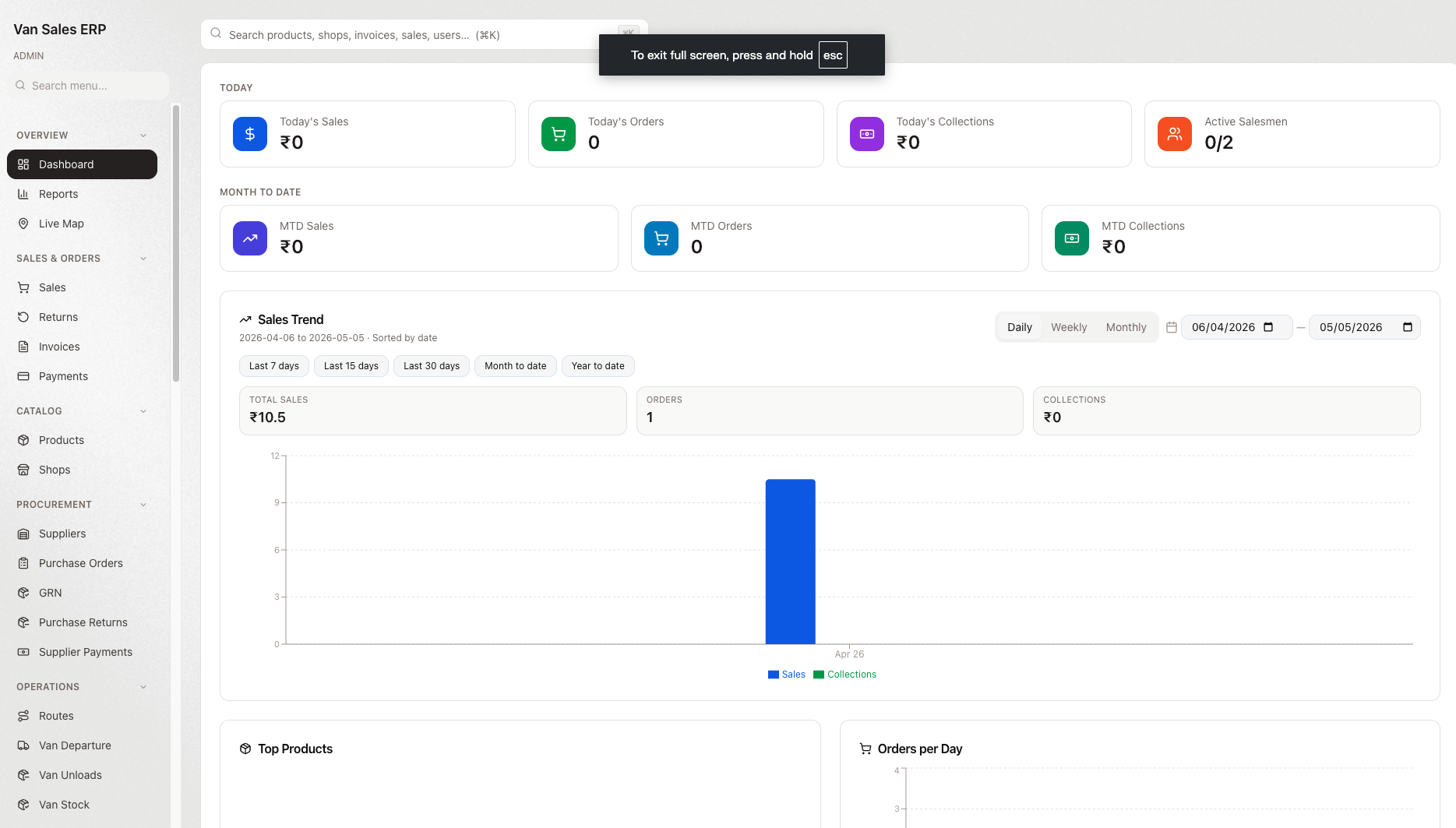The width and height of the screenshot is (1456, 828).
Task: Click the MTD Sales trend icon
Action: pos(250,238)
